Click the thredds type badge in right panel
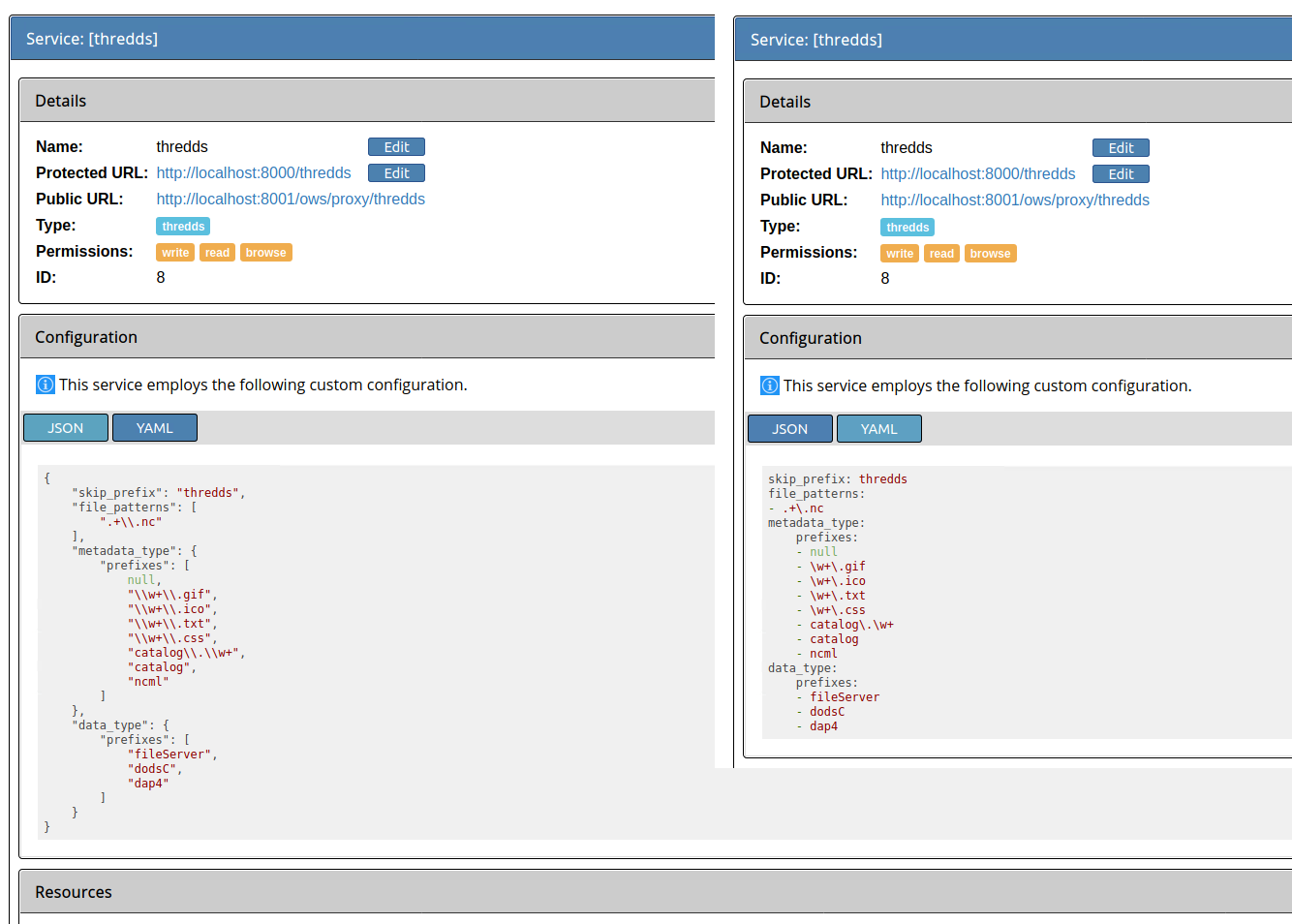The height and width of the screenshot is (924, 1292). coord(907,228)
